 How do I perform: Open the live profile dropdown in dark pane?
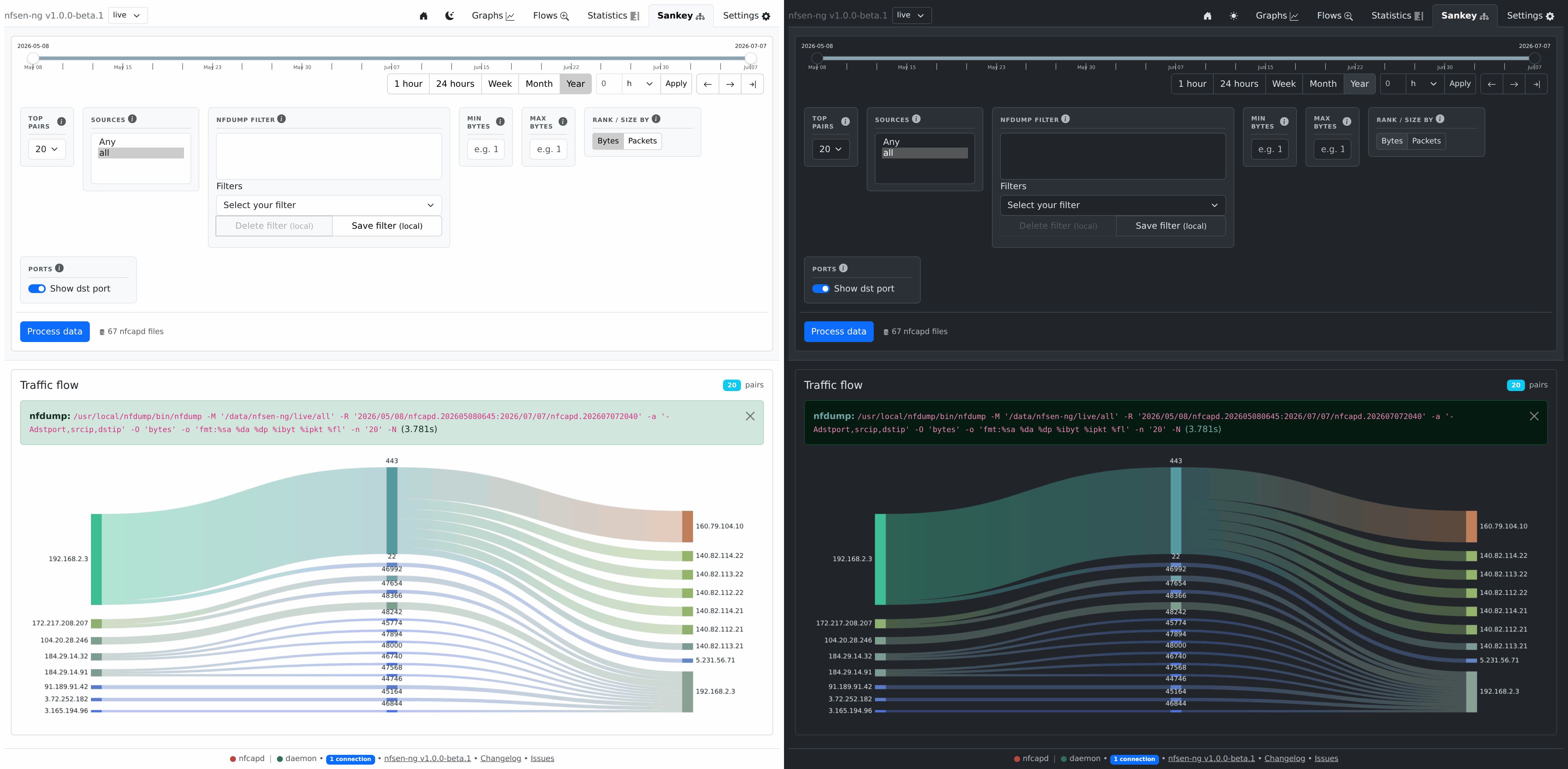point(912,15)
